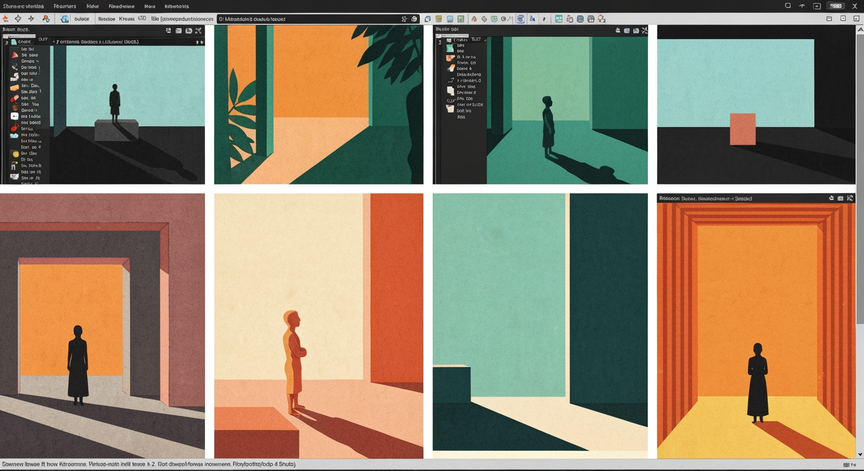Click the expand arrows icon in the third panel's header
The width and height of the screenshot is (864, 471).
(x=644, y=31)
